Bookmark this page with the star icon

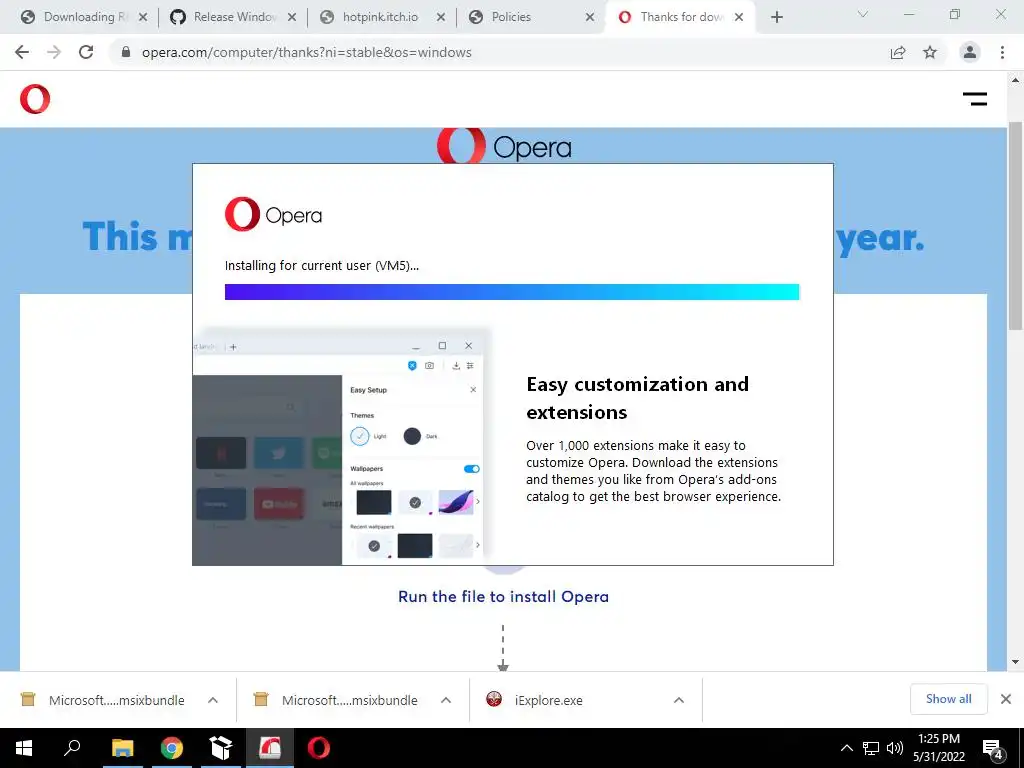click(930, 52)
